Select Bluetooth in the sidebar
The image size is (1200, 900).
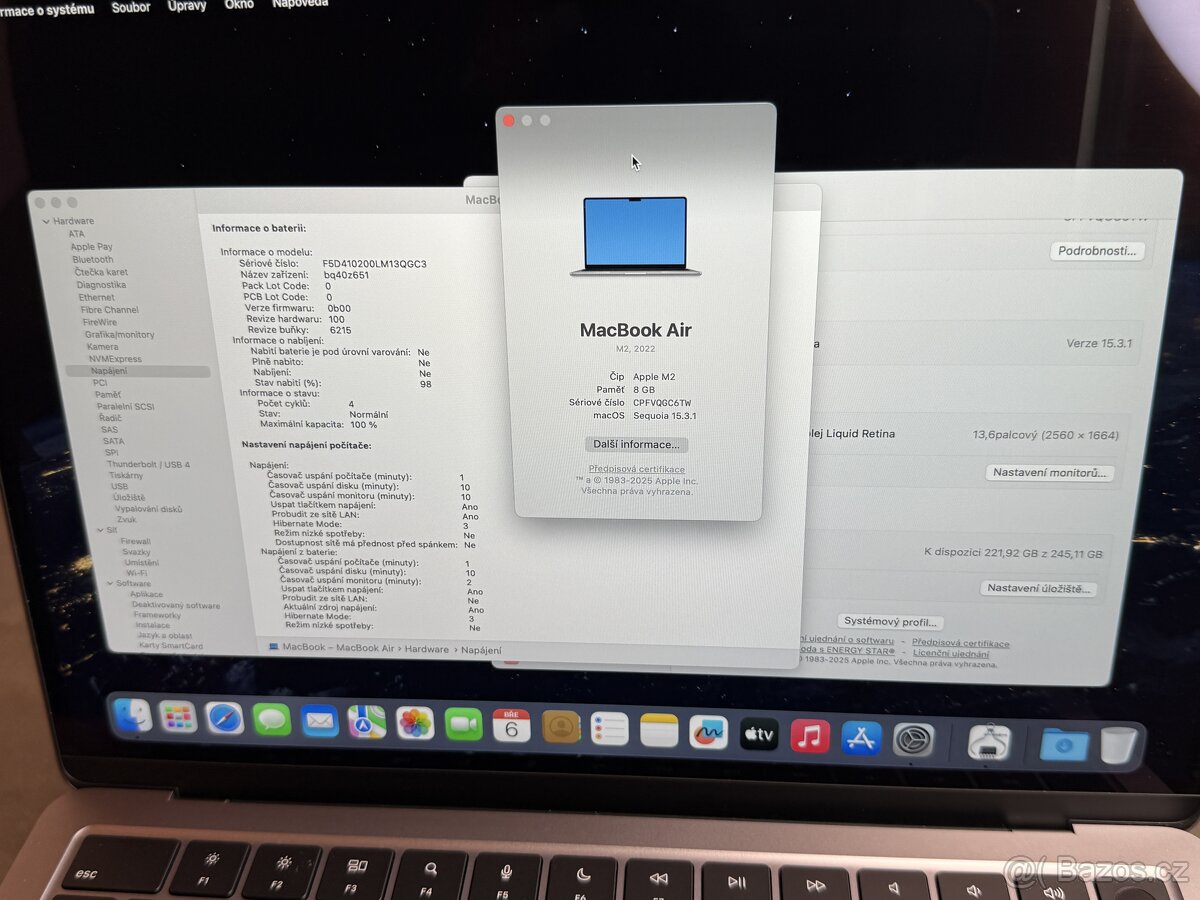point(92,260)
